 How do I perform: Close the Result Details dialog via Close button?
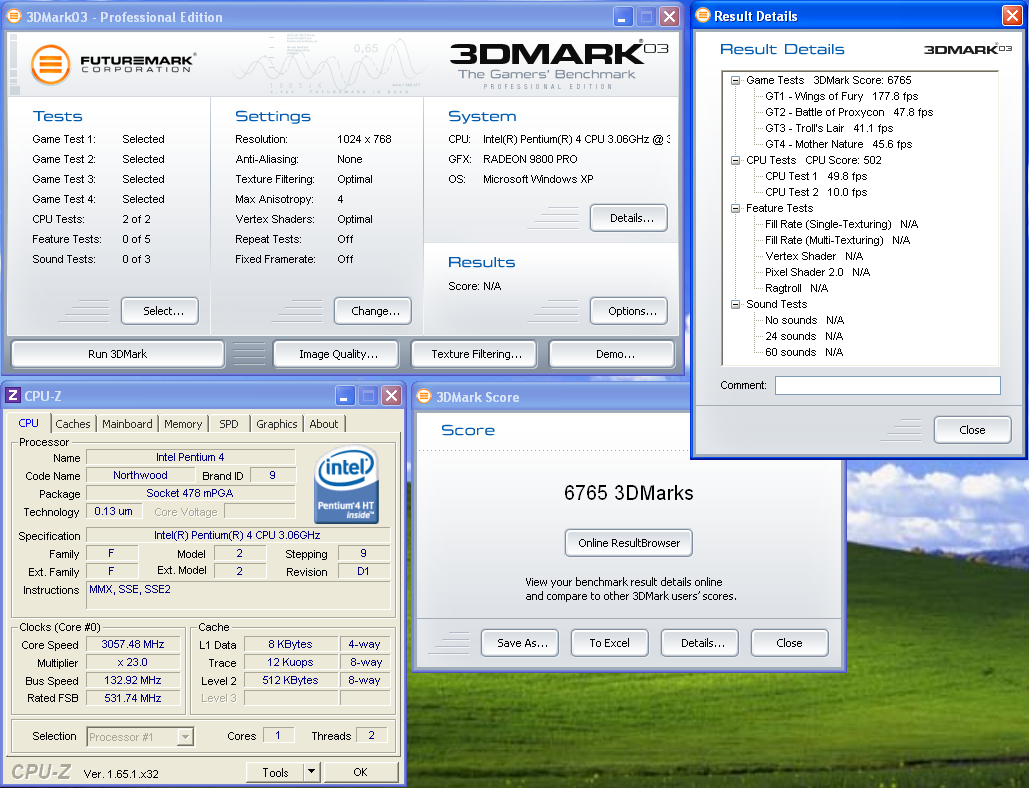(973, 430)
